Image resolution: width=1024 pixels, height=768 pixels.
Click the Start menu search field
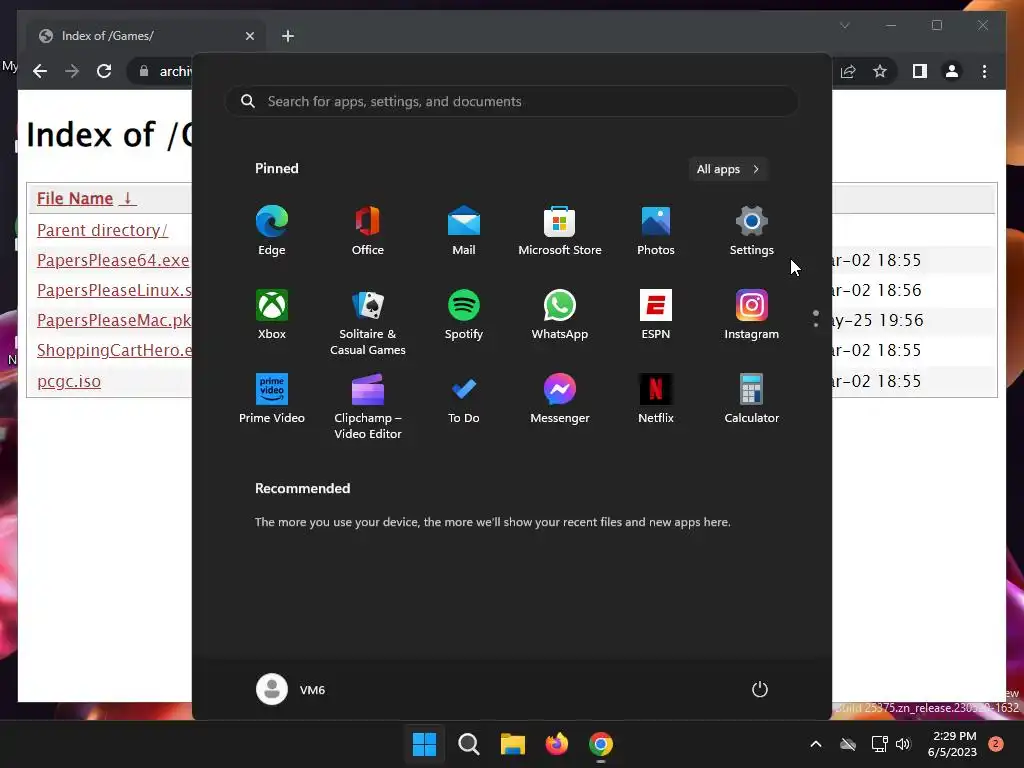point(512,101)
